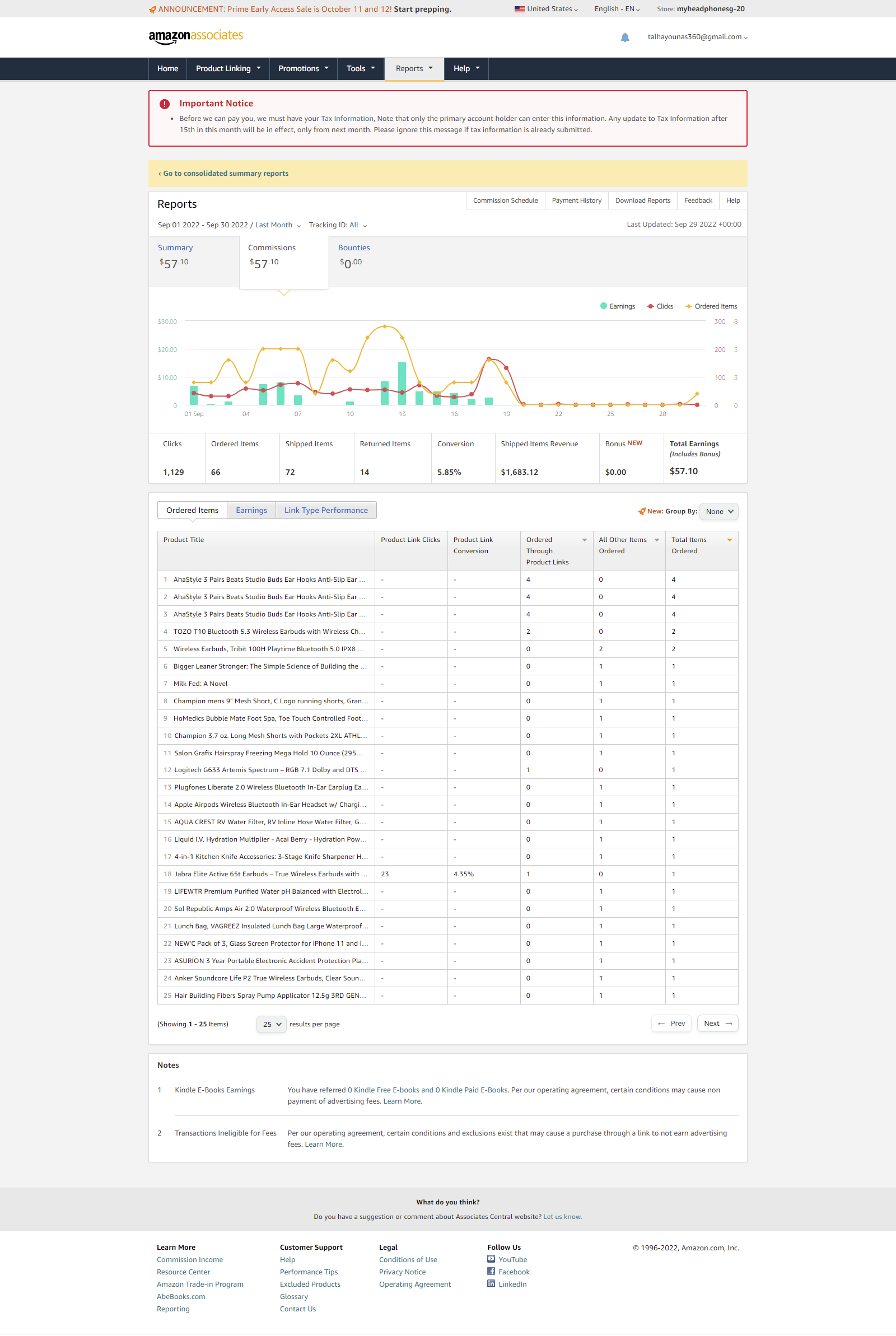Click the Feedback button
This screenshot has height=1336, width=896.
click(698, 200)
